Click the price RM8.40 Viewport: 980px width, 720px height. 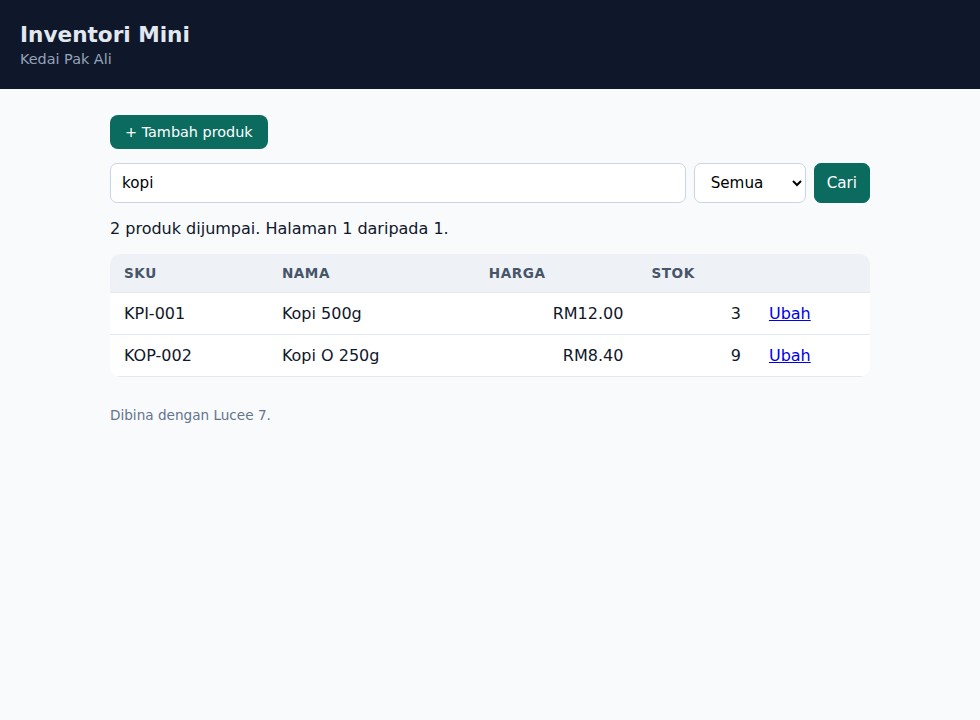(592, 355)
